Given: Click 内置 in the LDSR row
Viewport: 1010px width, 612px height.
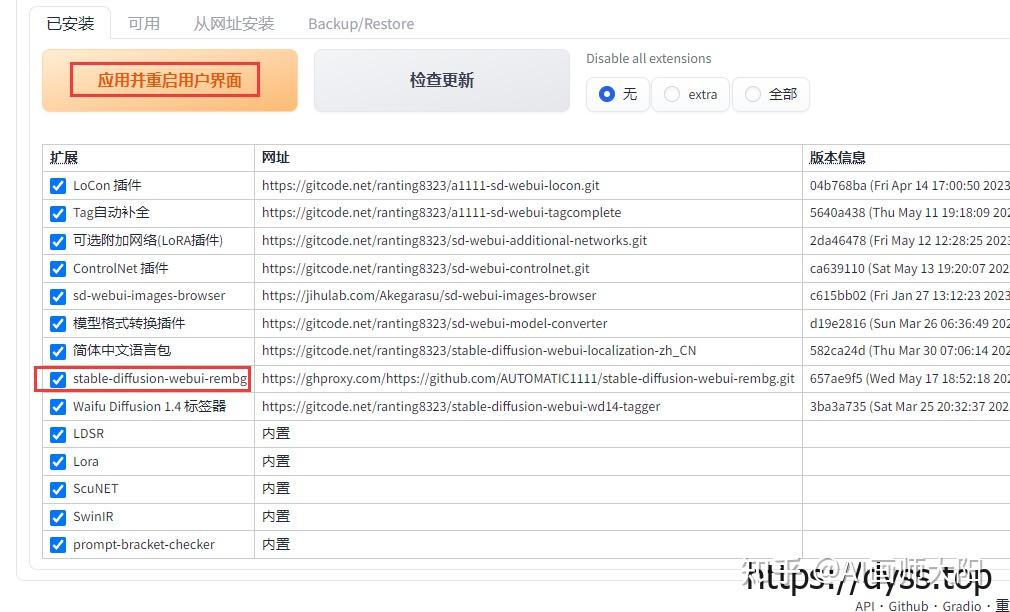Looking at the screenshot, I should pyautogui.click(x=276, y=434).
